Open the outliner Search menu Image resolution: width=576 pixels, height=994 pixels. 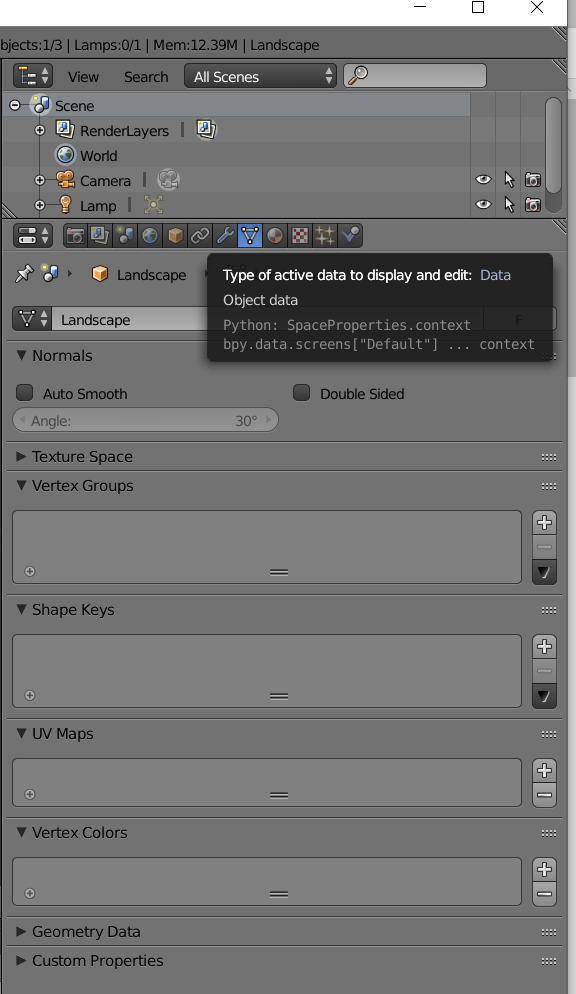click(x=146, y=77)
